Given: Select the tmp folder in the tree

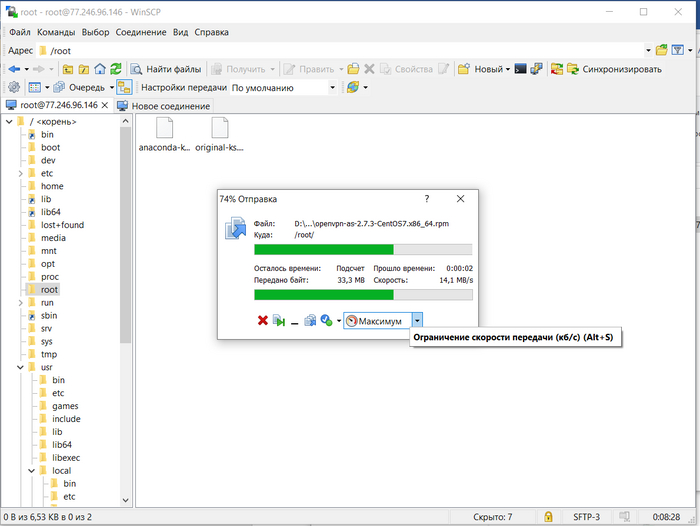Looking at the screenshot, I should click(49, 354).
